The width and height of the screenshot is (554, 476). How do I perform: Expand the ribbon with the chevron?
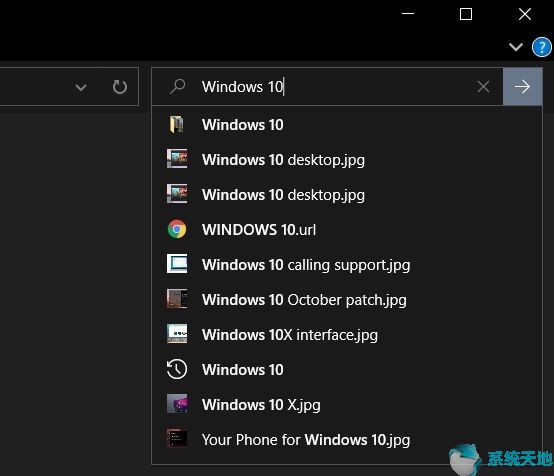click(515, 47)
